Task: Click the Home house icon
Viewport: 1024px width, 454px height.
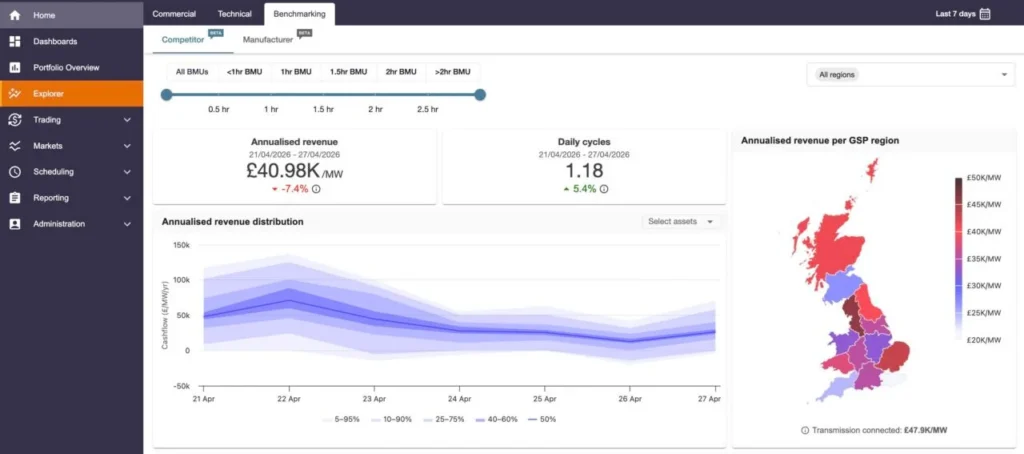Action: [x=15, y=15]
